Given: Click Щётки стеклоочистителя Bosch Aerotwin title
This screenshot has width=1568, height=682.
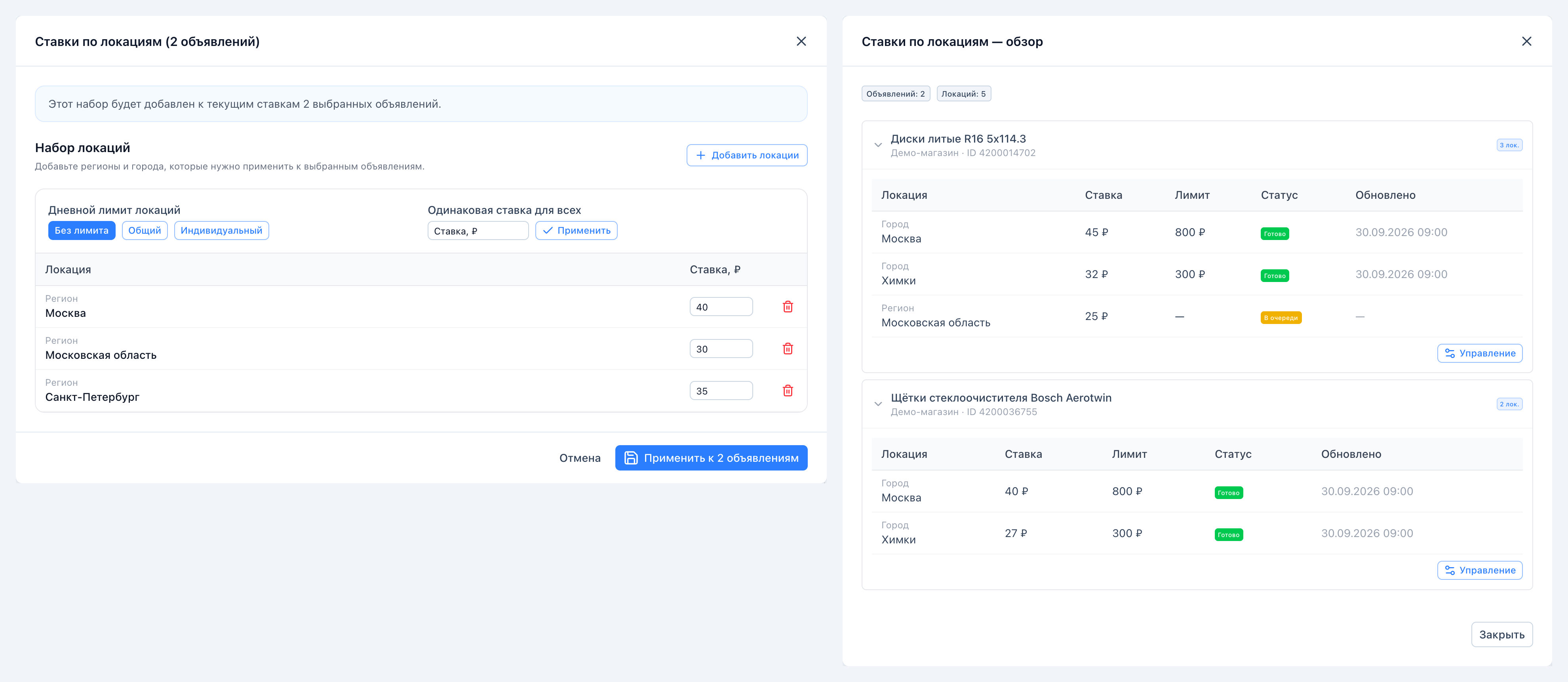Looking at the screenshot, I should tap(1001, 398).
